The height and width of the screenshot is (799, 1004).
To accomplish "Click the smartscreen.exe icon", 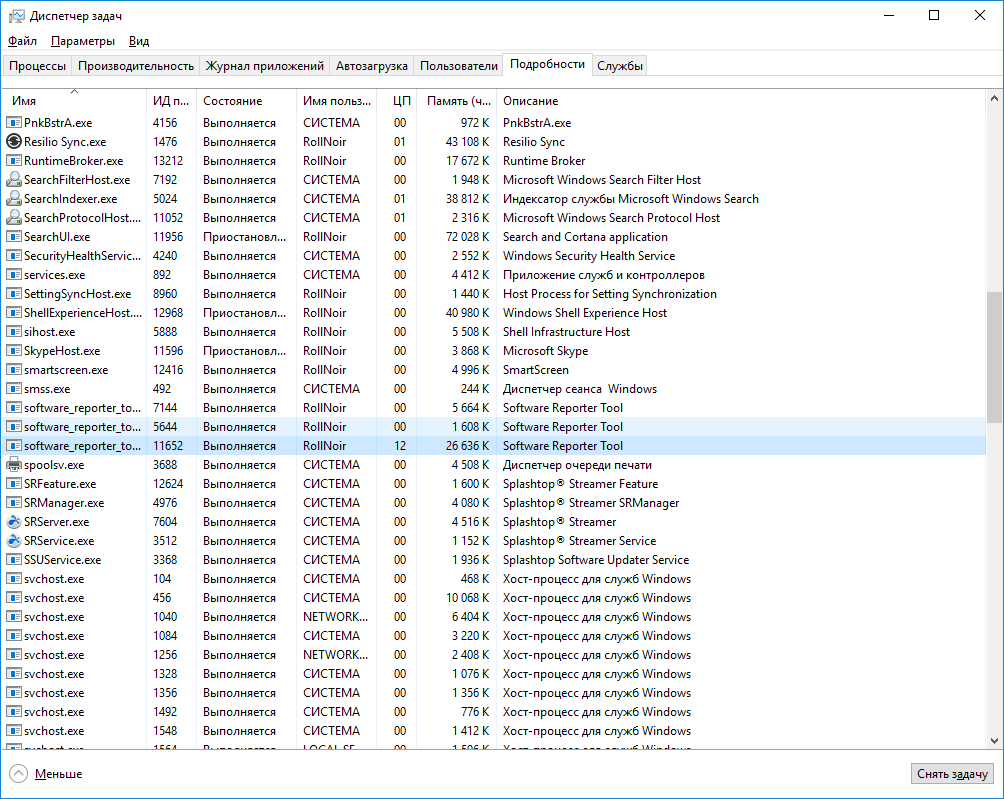I will point(13,369).
